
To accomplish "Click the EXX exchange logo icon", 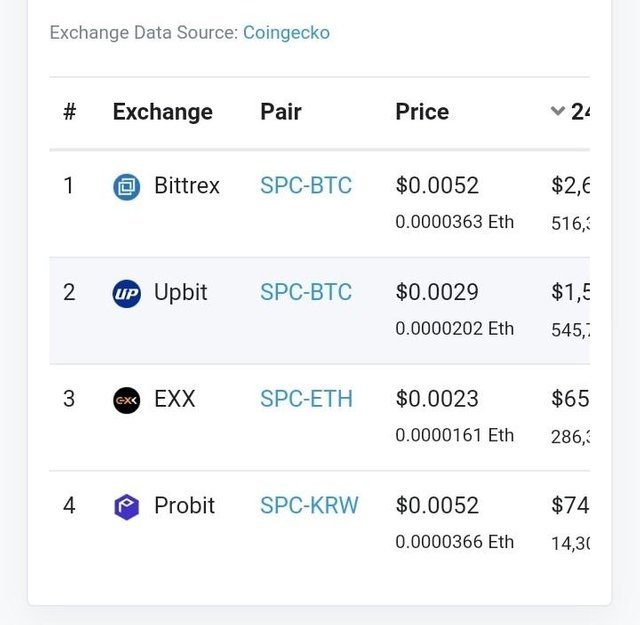I will (x=127, y=400).
